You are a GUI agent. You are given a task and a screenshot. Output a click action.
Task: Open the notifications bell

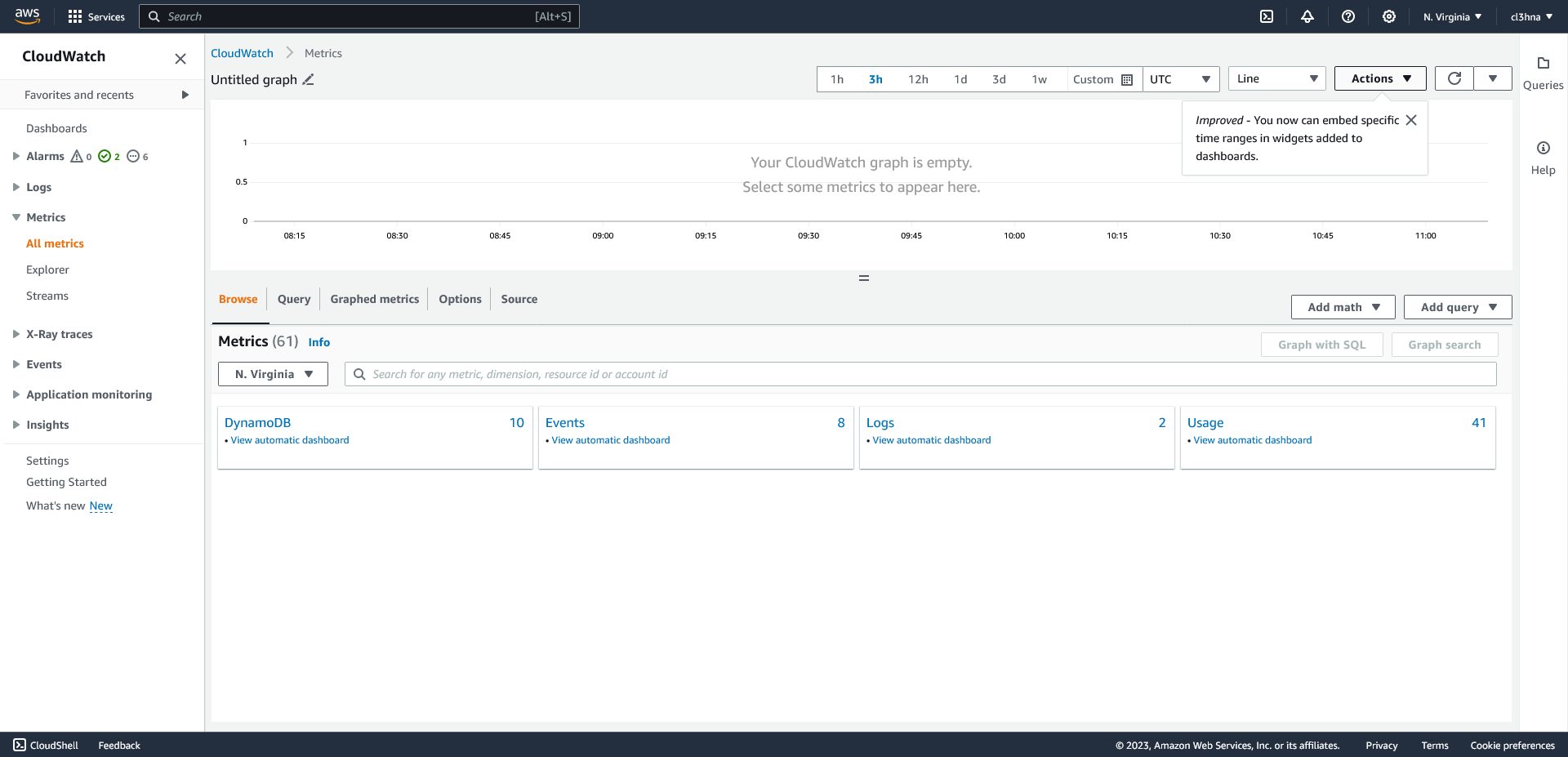(x=1307, y=16)
